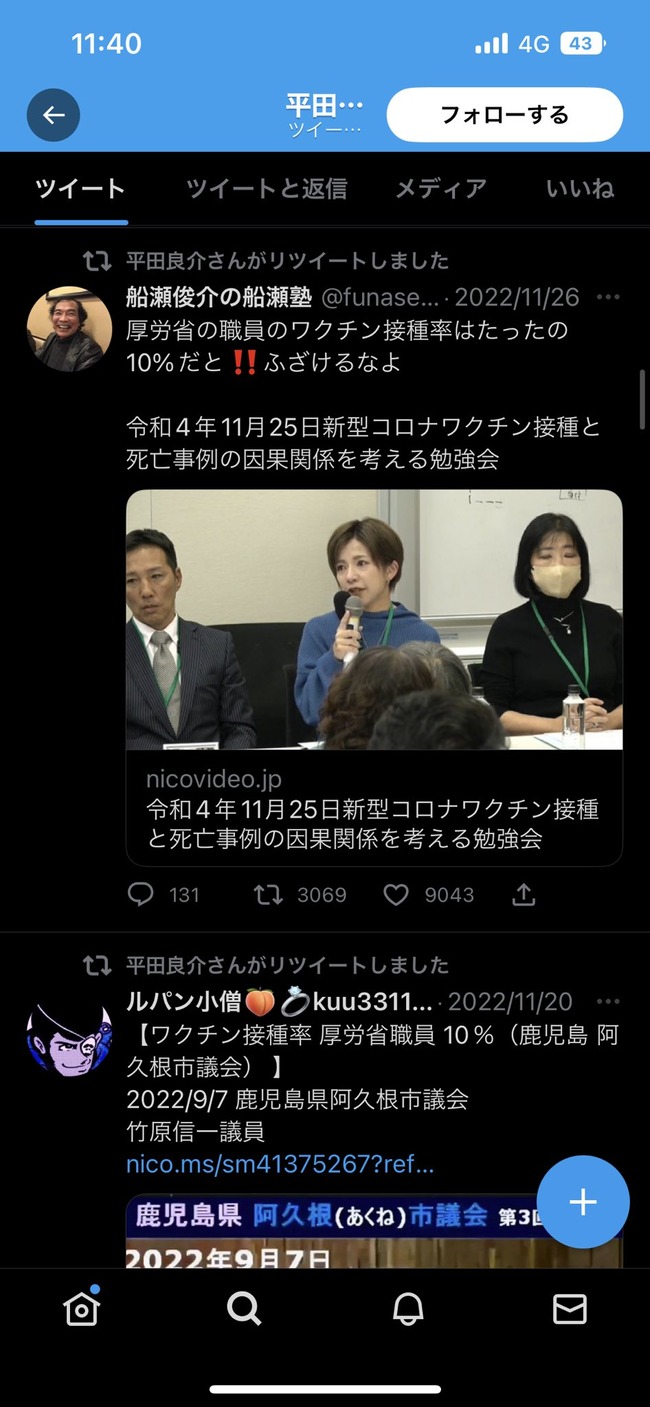
Task: Share the 船瀬塾 tweet via share icon
Action: (x=523, y=894)
